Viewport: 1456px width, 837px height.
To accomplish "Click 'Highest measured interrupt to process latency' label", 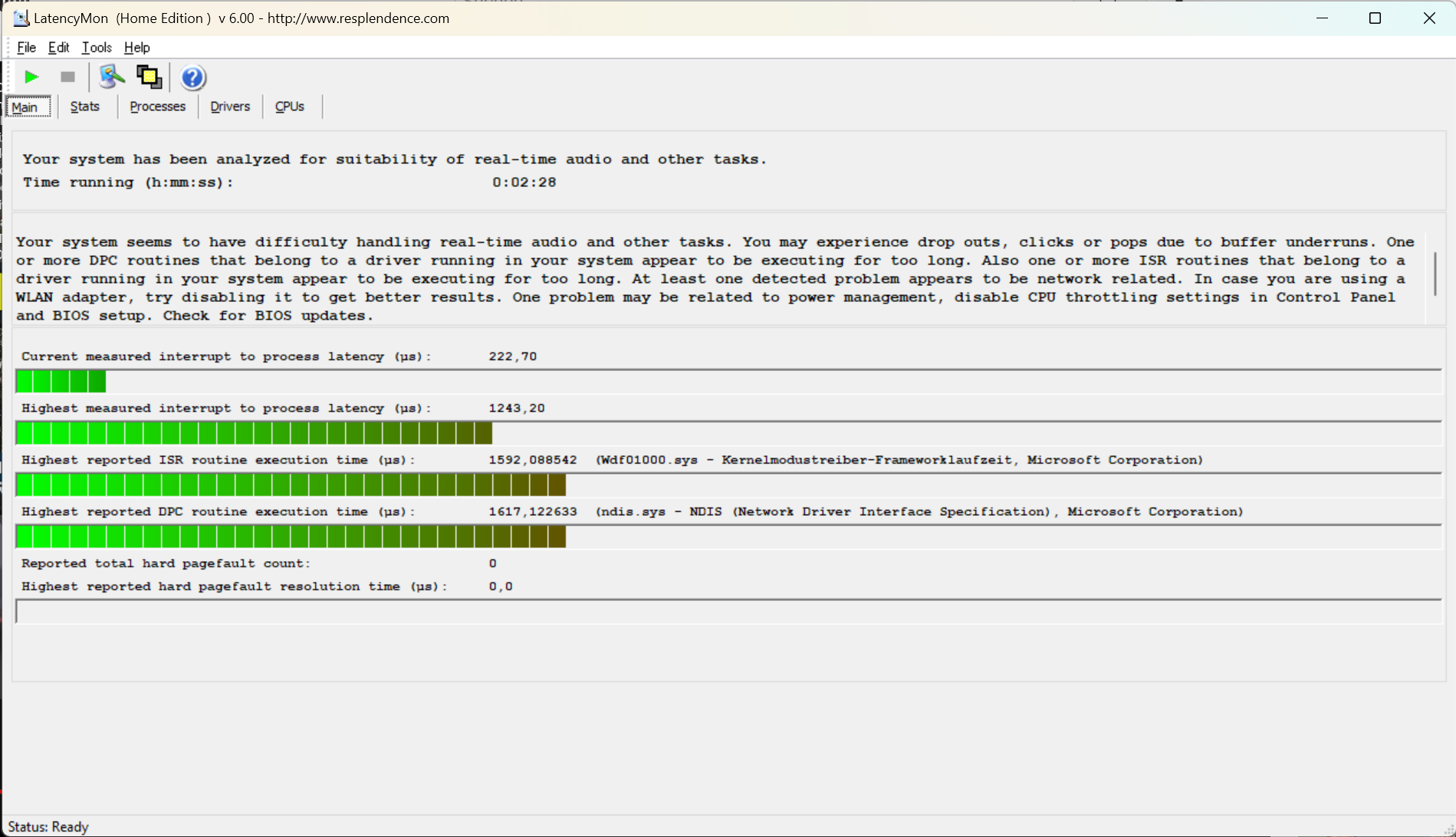I will click(x=226, y=409).
